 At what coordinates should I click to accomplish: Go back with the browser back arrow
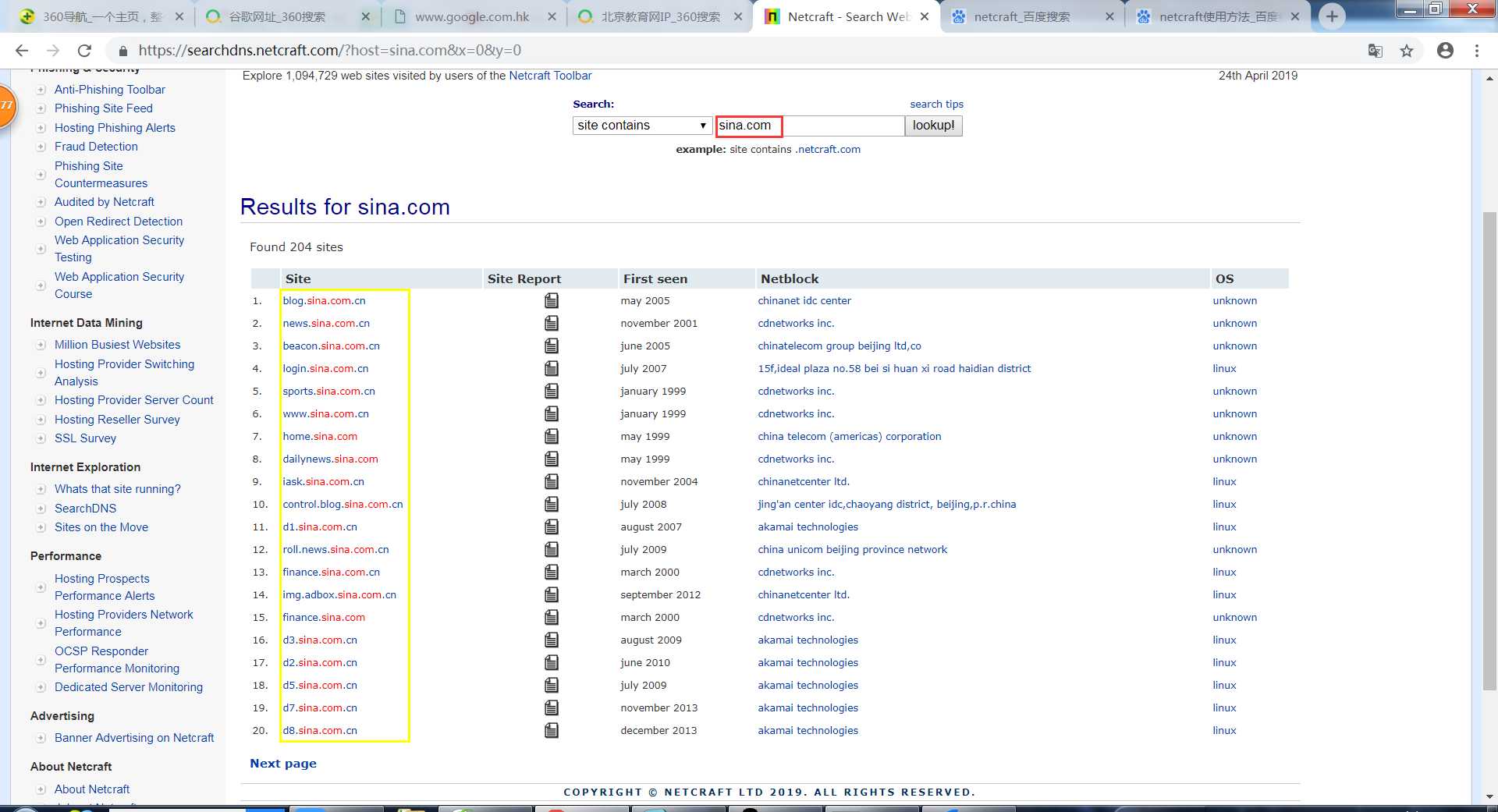click(22, 51)
